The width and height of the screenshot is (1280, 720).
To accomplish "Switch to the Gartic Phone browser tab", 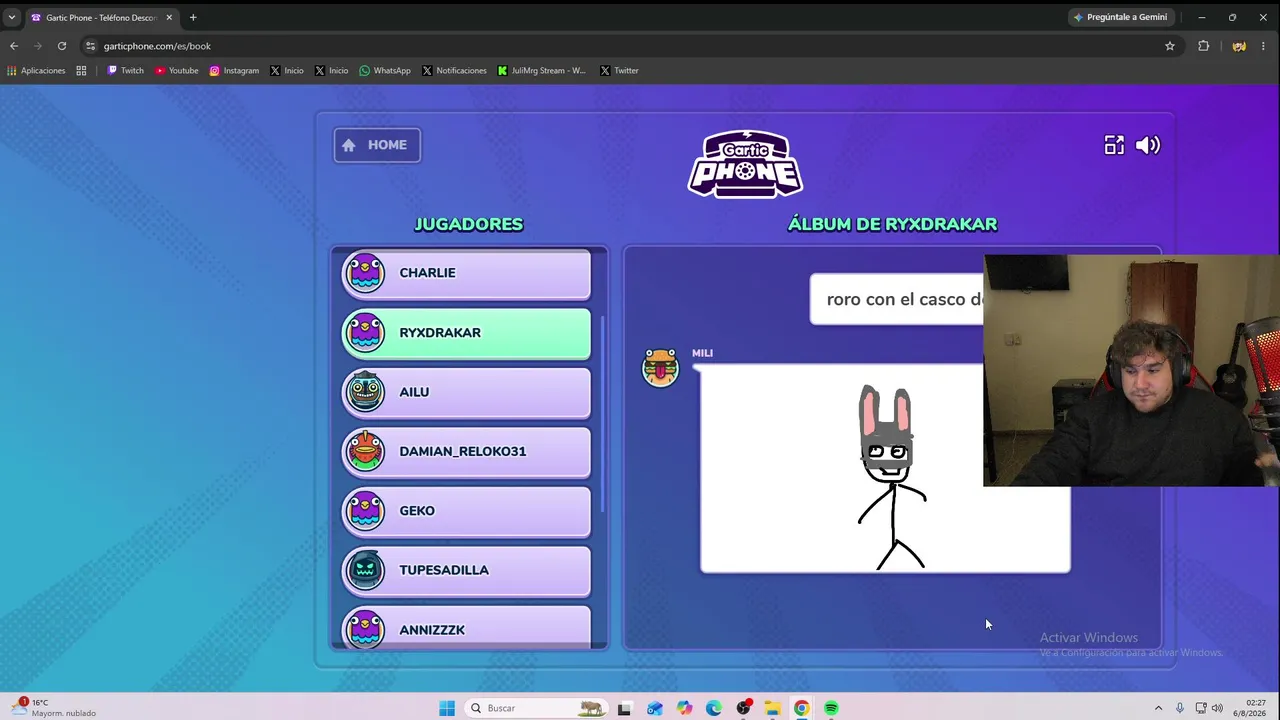I will 100,17.
